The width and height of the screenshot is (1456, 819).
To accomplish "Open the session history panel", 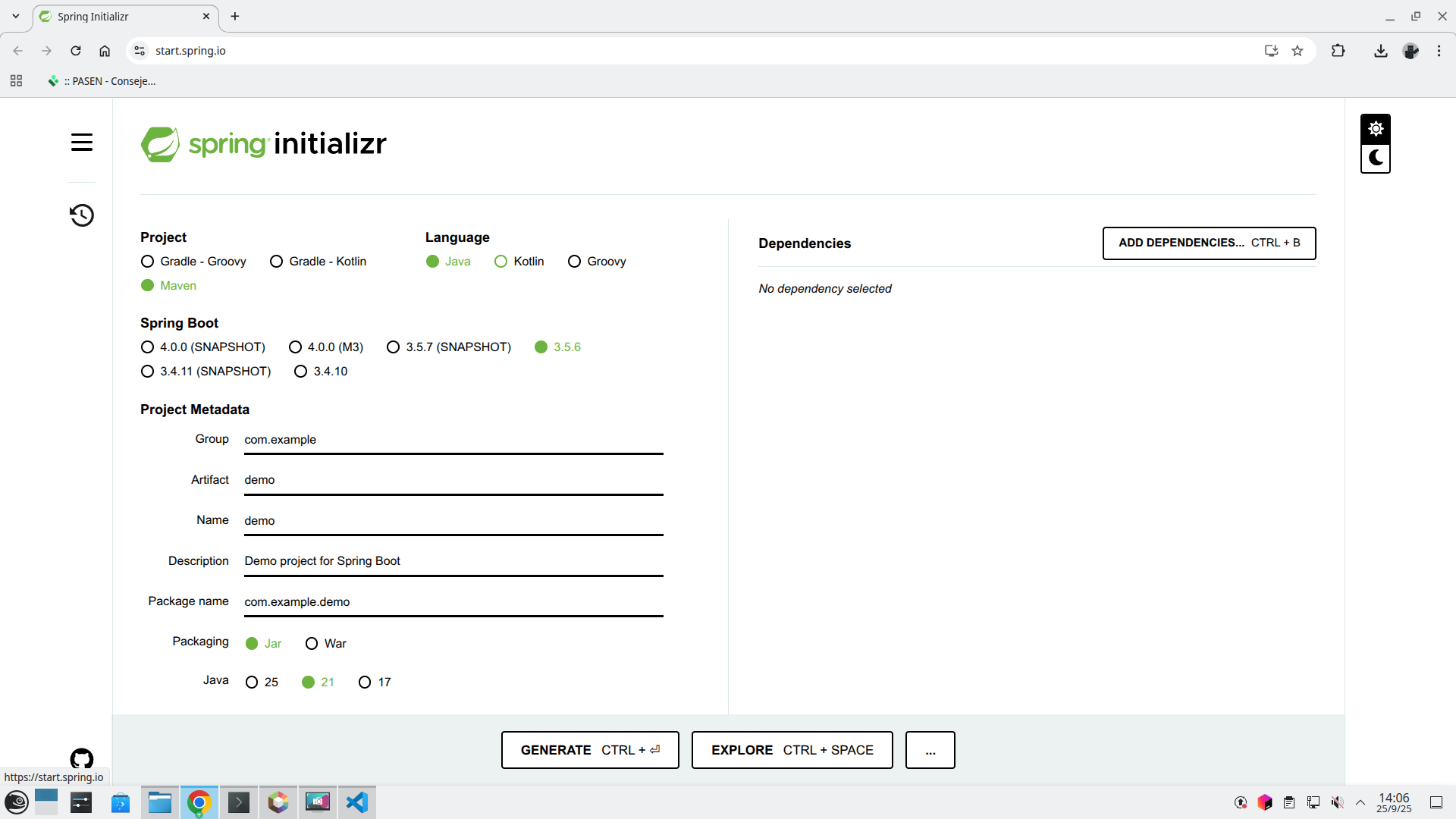I will coord(81,215).
